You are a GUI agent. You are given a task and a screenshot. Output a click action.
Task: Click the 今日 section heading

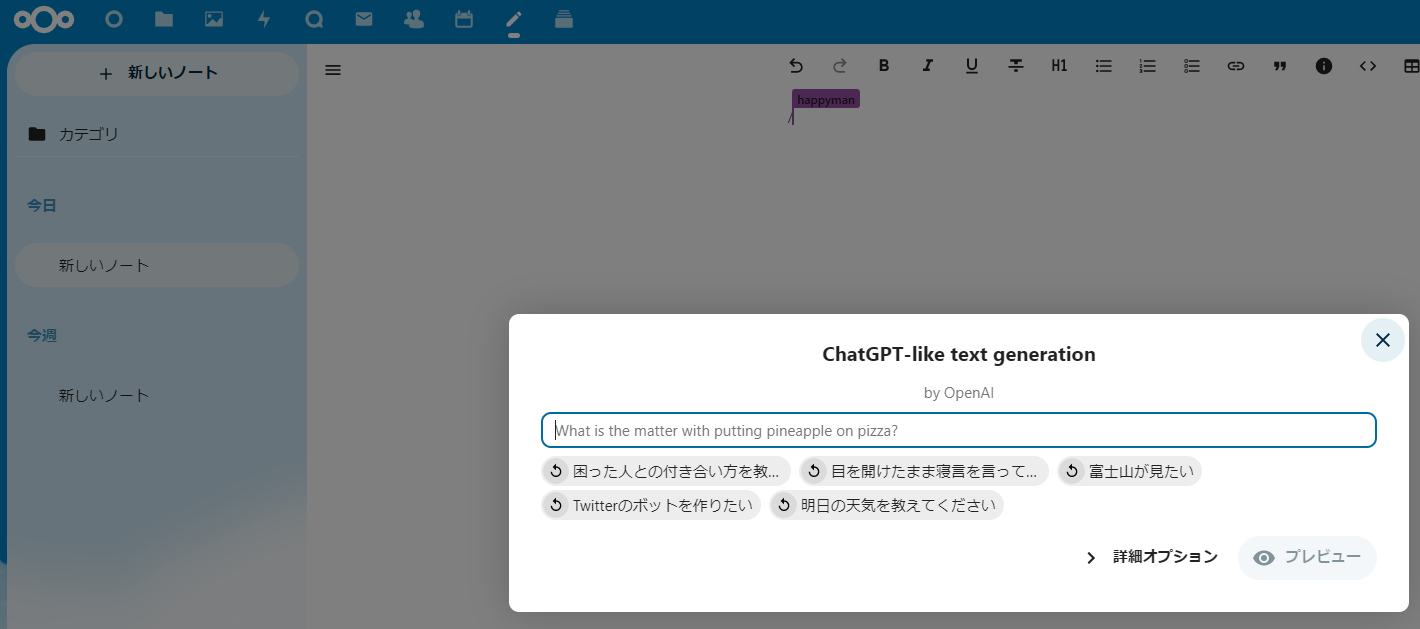(42, 205)
